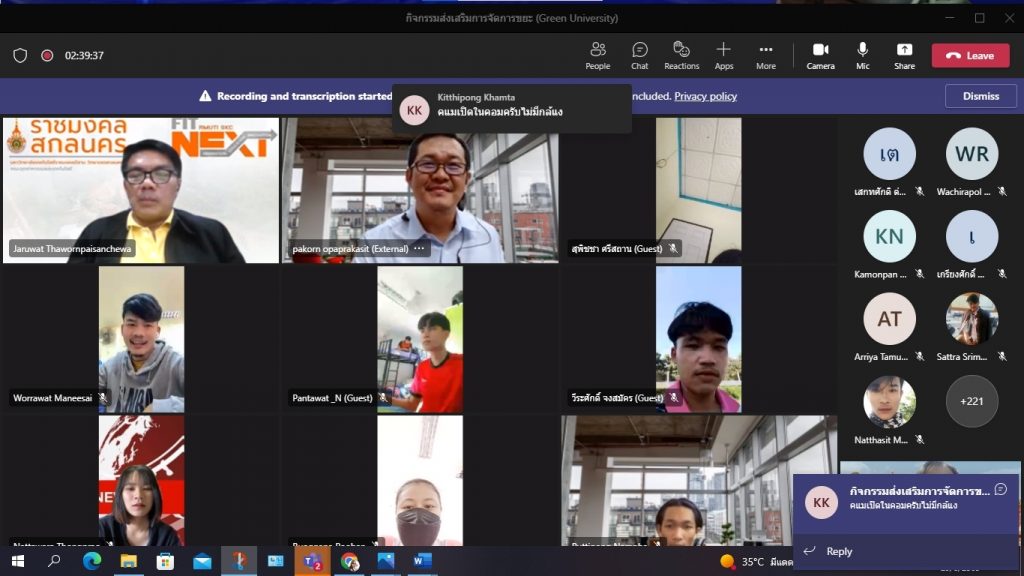Leave the meeting
The height and width of the screenshot is (576, 1024).
[970, 56]
